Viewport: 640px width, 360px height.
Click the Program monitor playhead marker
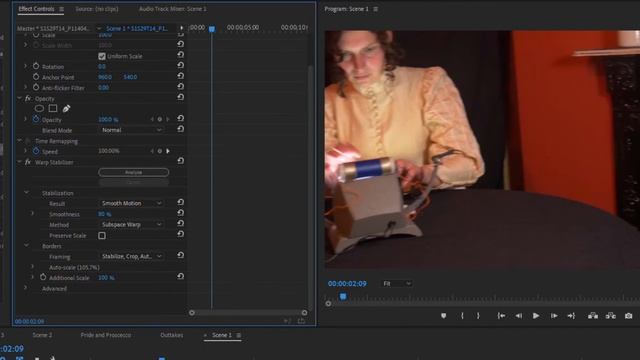(x=343, y=297)
